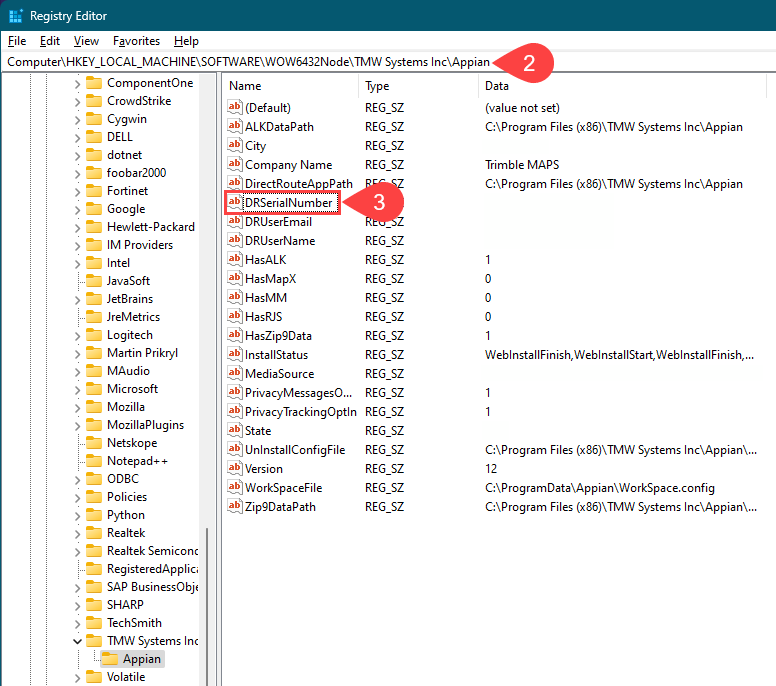
Task: Select the Logitech key
Action: pos(130,335)
